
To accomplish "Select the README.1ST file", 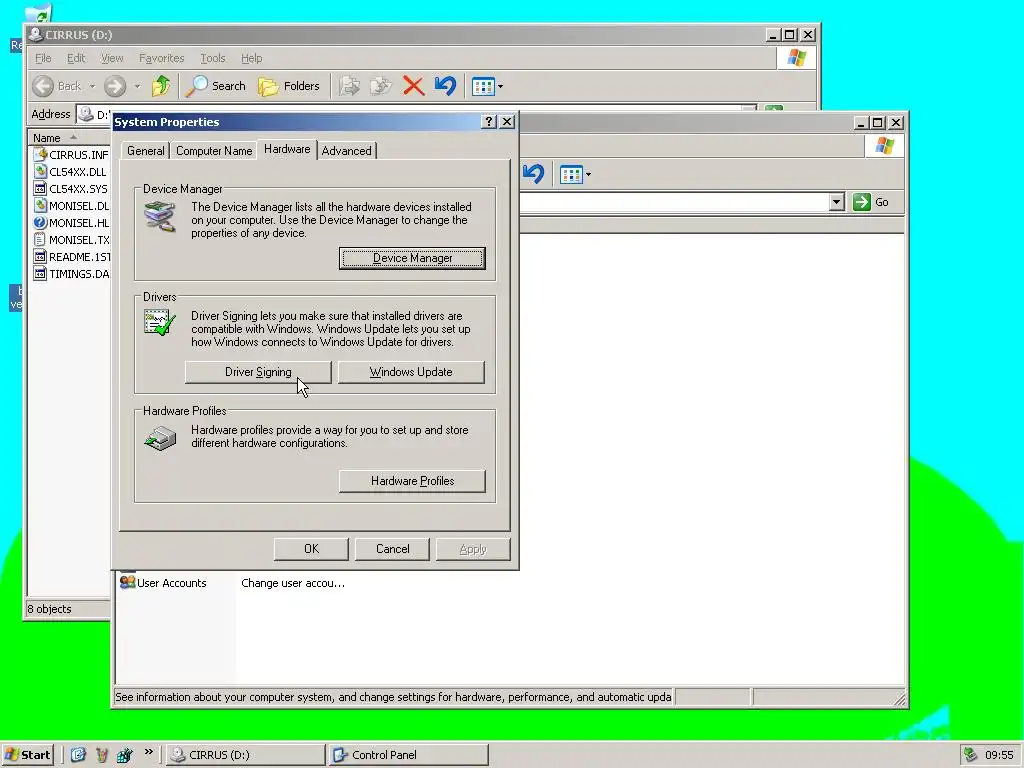I will point(72,257).
